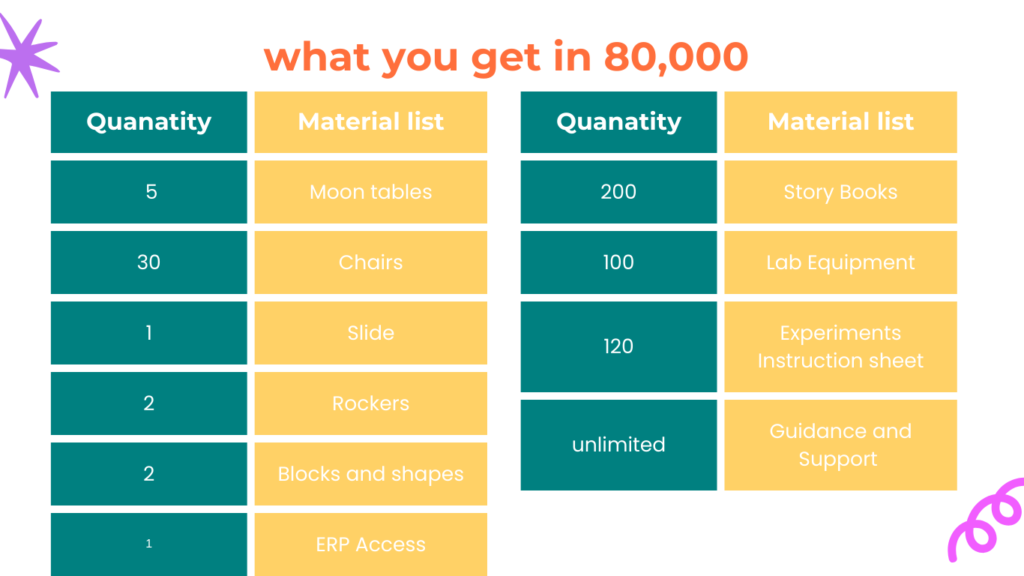Click the Story Books cell
Screen dimensions: 1024x576
click(x=840, y=192)
